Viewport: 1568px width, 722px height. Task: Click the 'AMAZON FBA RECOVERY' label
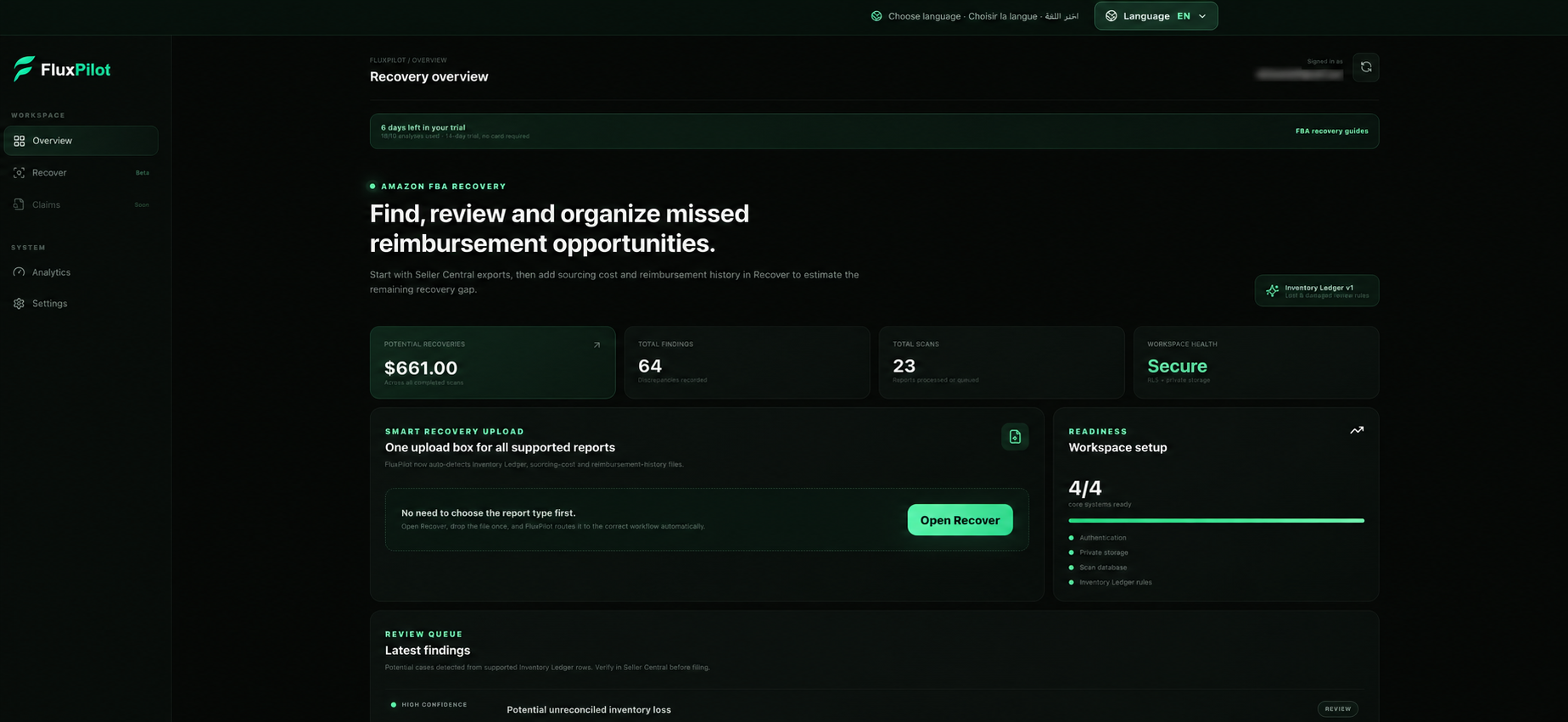point(443,187)
